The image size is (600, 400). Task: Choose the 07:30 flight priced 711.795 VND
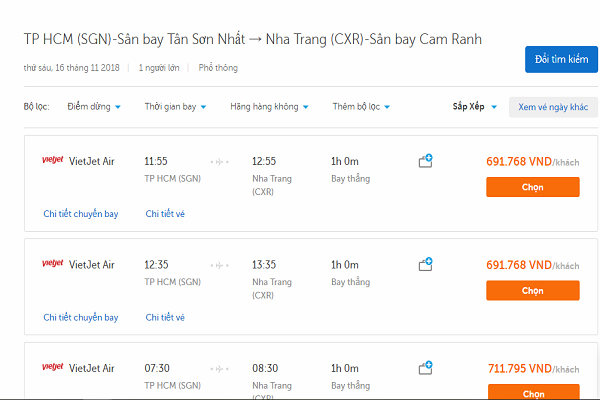coord(533,392)
